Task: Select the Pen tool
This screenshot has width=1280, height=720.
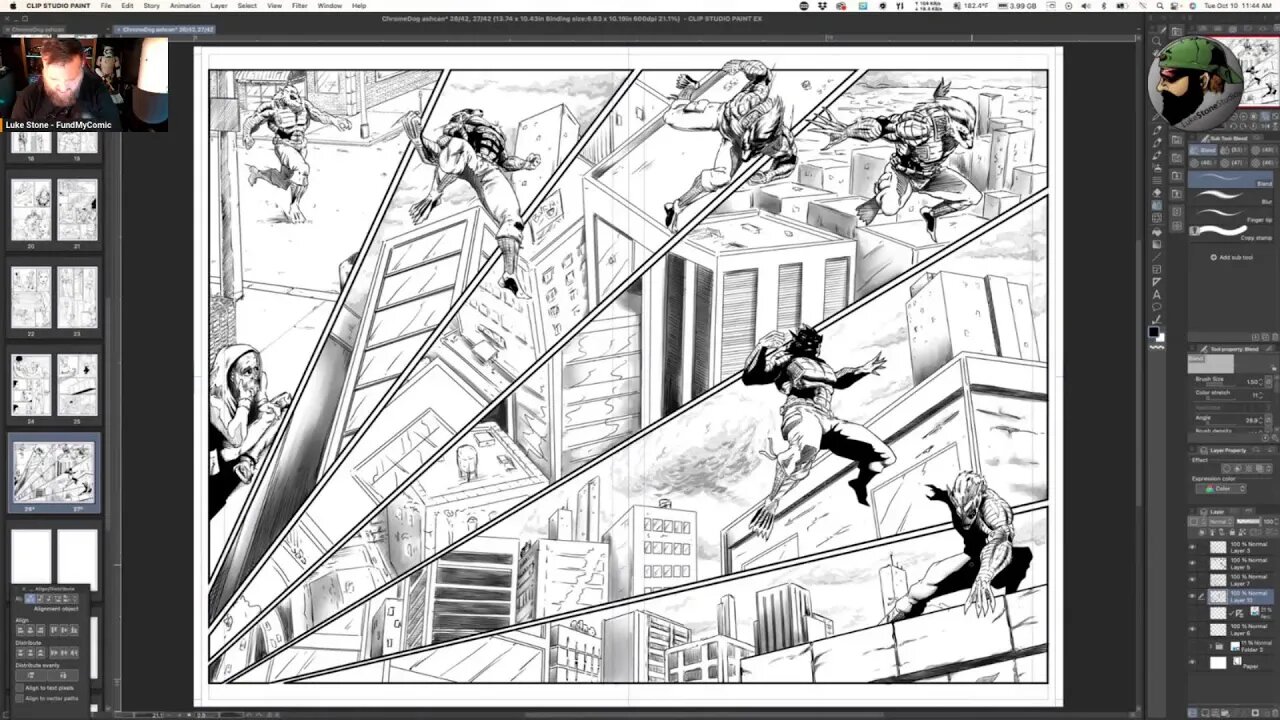Action: tap(1157, 130)
